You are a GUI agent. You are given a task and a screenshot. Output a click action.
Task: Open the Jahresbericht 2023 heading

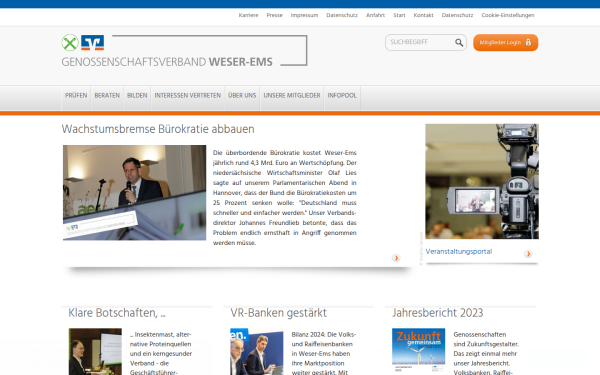pos(437,313)
